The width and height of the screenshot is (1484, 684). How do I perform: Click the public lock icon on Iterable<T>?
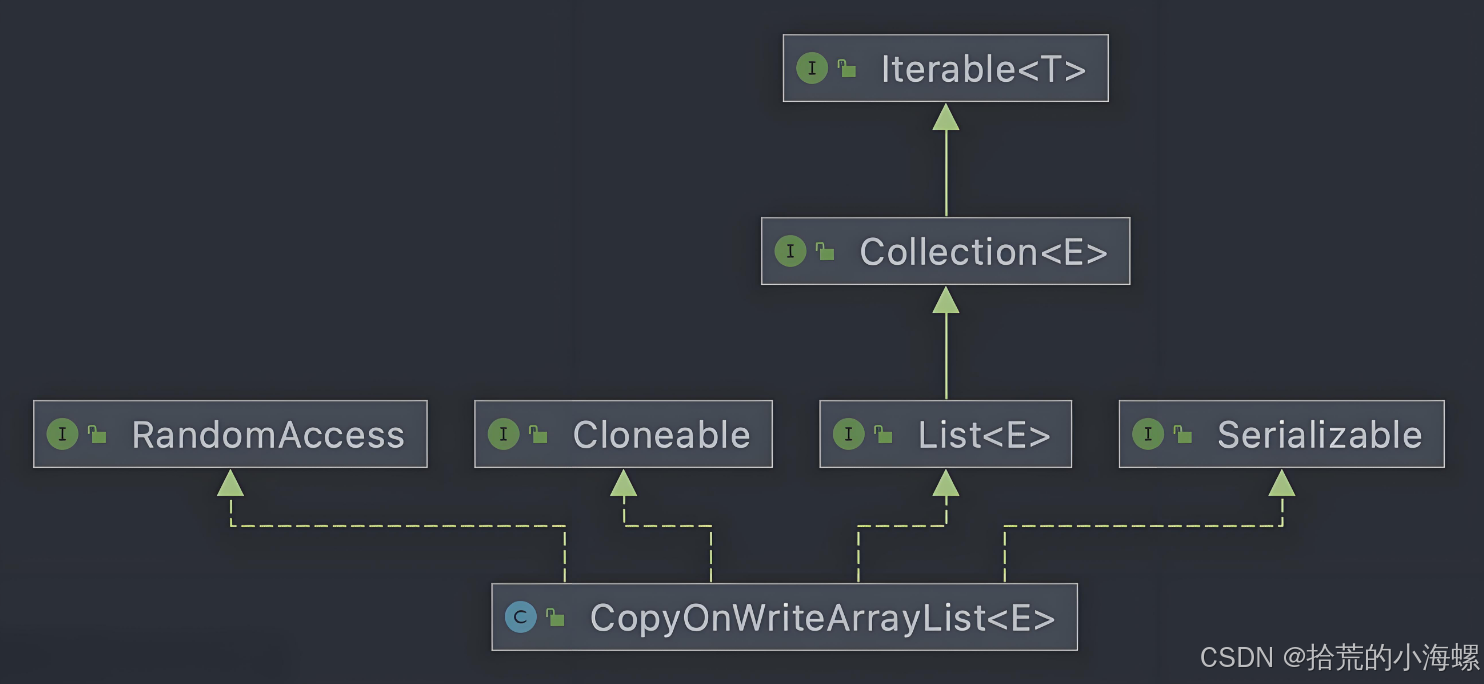pos(847,68)
